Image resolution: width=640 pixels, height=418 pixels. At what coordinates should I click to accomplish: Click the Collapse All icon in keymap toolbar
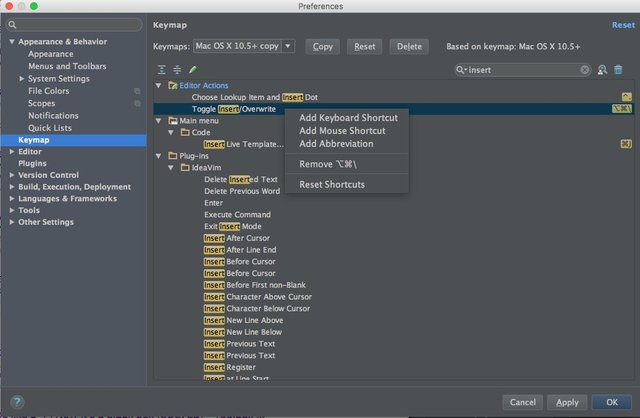[x=177, y=70]
